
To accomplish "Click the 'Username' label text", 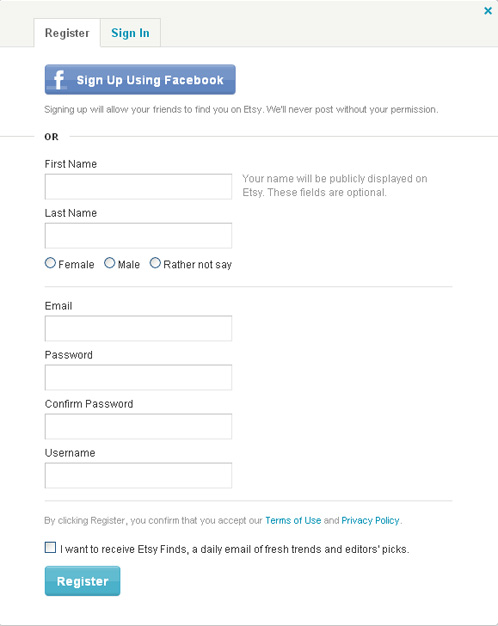I will click(x=70, y=453).
